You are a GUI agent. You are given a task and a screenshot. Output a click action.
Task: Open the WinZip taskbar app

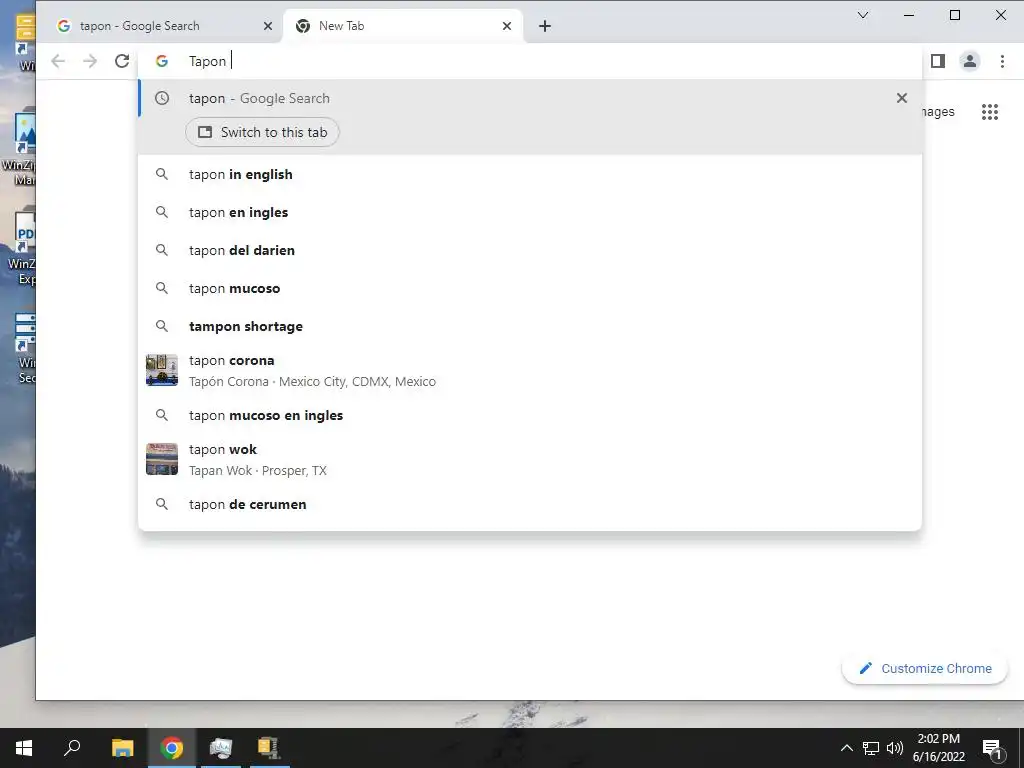point(269,748)
